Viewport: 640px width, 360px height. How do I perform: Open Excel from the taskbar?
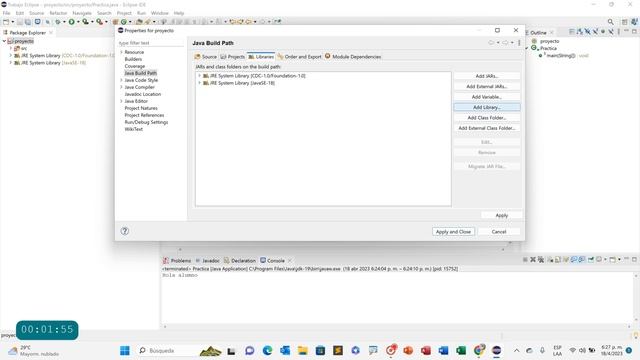[x=461, y=350]
